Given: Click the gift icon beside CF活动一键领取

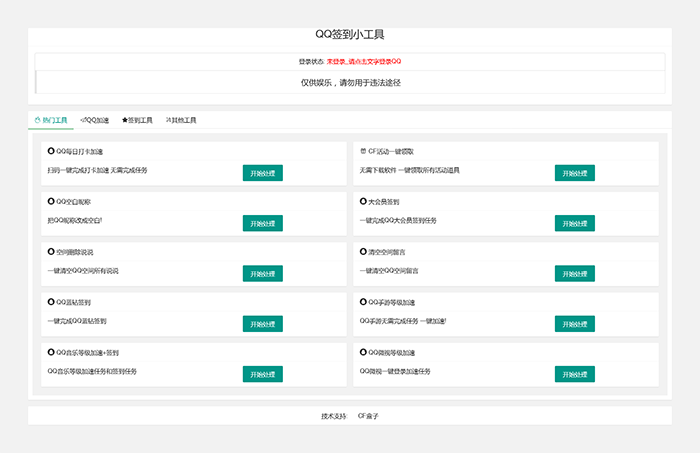Looking at the screenshot, I should 363,151.
